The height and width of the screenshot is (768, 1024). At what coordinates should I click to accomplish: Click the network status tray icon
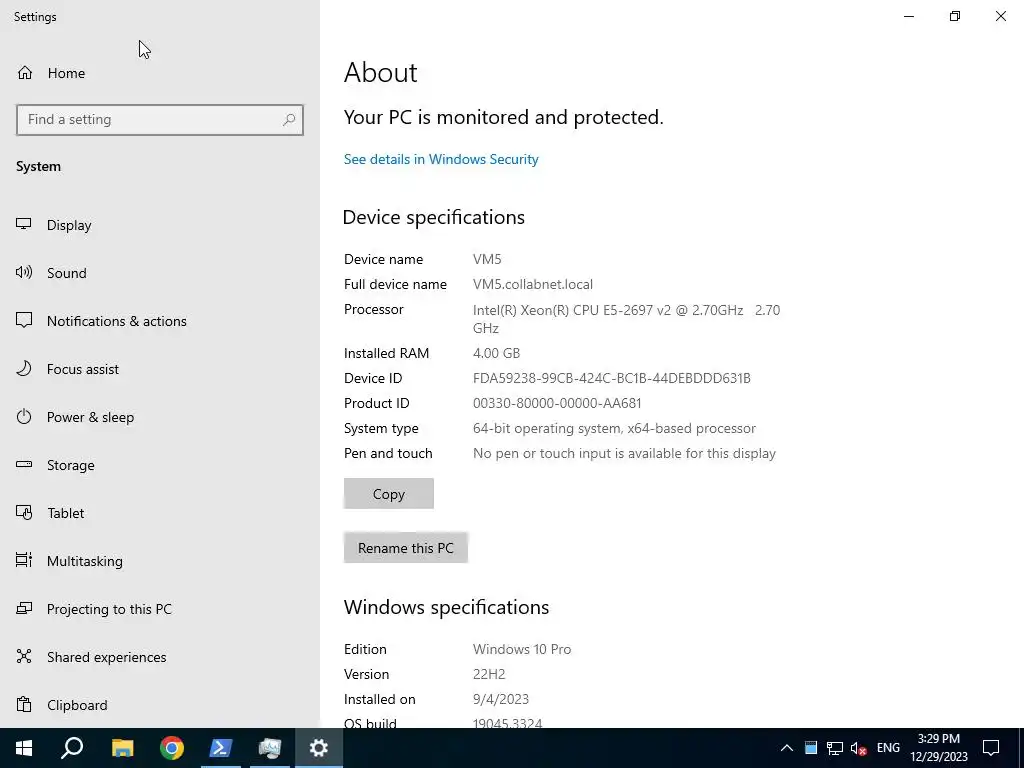click(835, 748)
